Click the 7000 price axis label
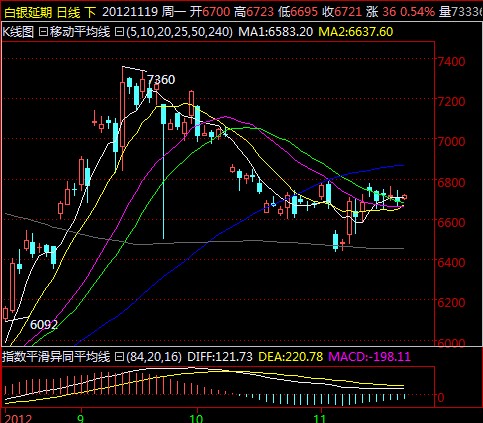 [451, 141]
